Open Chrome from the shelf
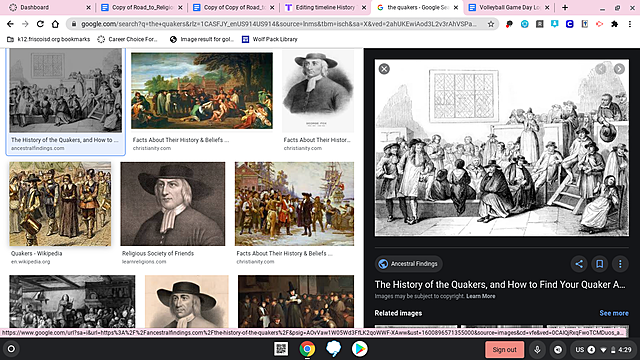The height and width of the screenshot is (360, 640). point(307,349)
